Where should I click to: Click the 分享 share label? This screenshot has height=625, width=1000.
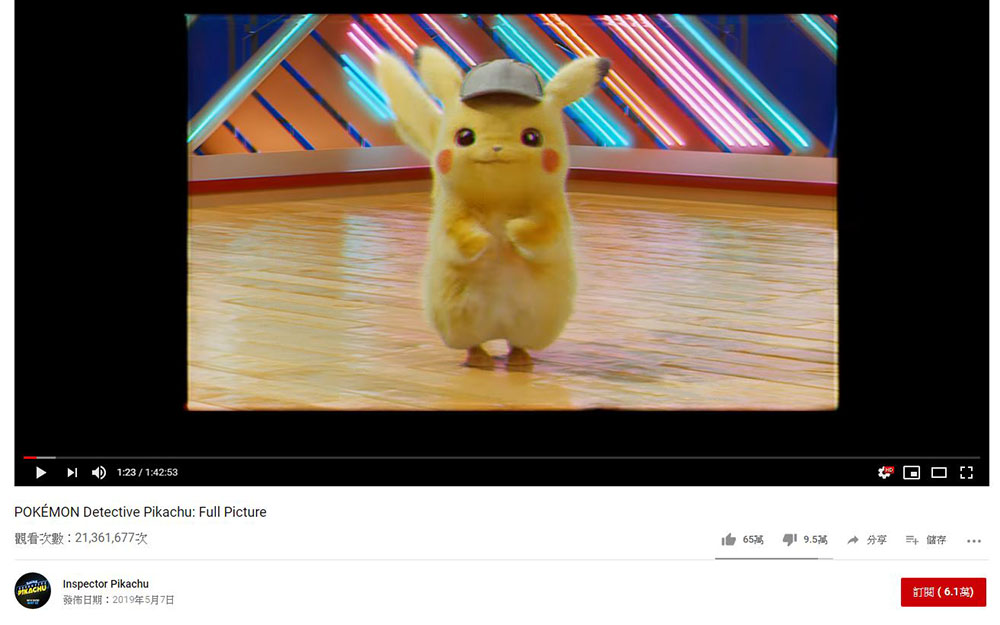coord(876,540)
